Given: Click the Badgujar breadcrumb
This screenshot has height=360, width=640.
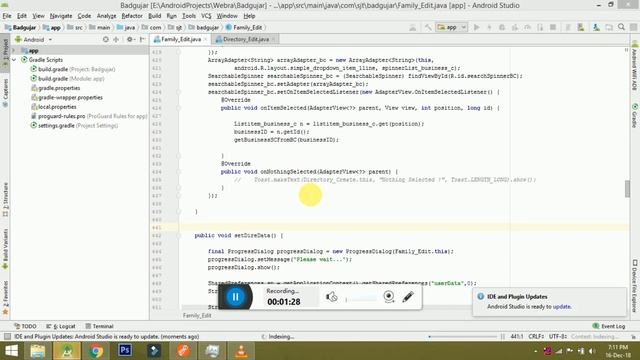Looking at the screenshot, I should point(20,27).
